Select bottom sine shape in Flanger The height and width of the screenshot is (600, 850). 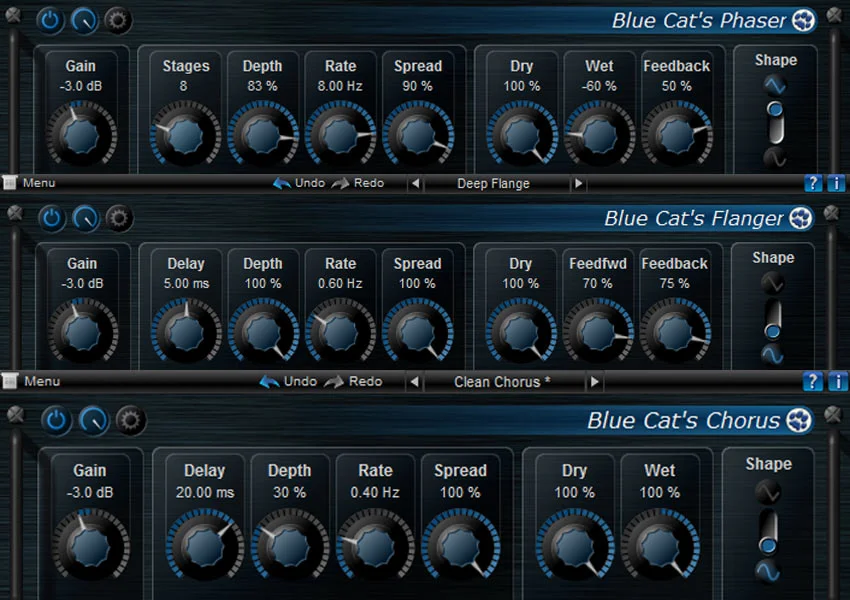pyautogui.click(x=772, y=354)
